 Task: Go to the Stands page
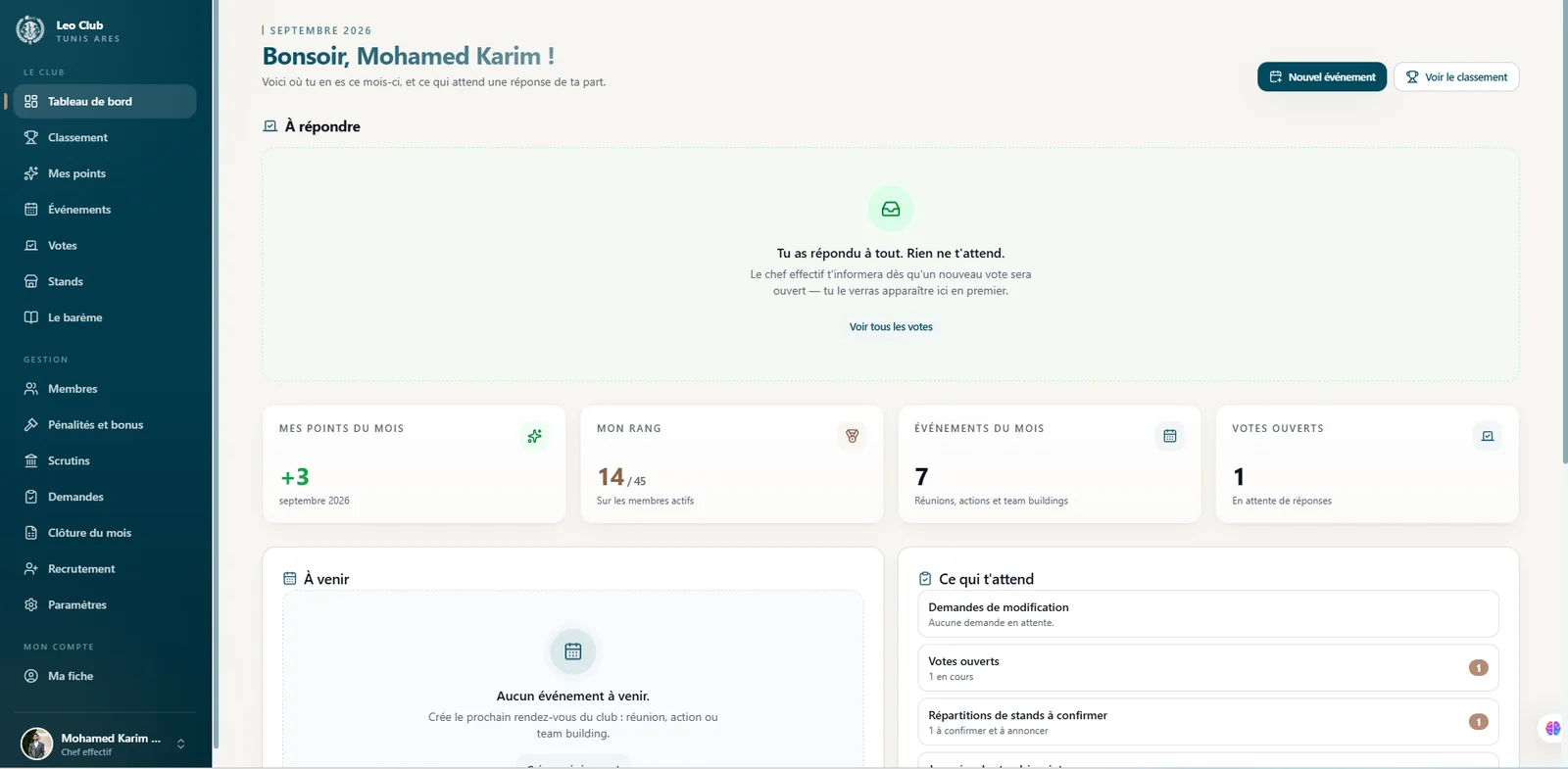click(x=105, y=282)
